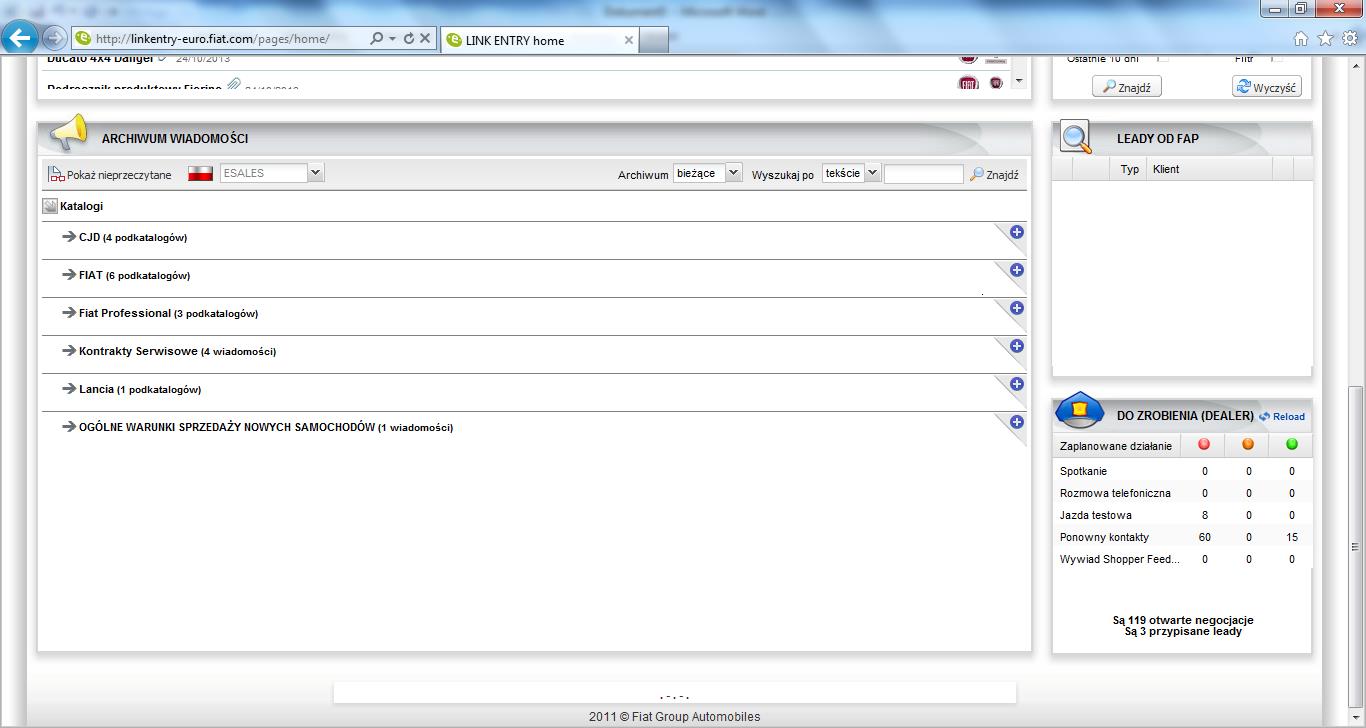
Task: Expand arrow beside OGÓLNE WARUNKI SPRZEDAŻY NOWYCH SAMOCHODÓW
Action: [69, 427]
